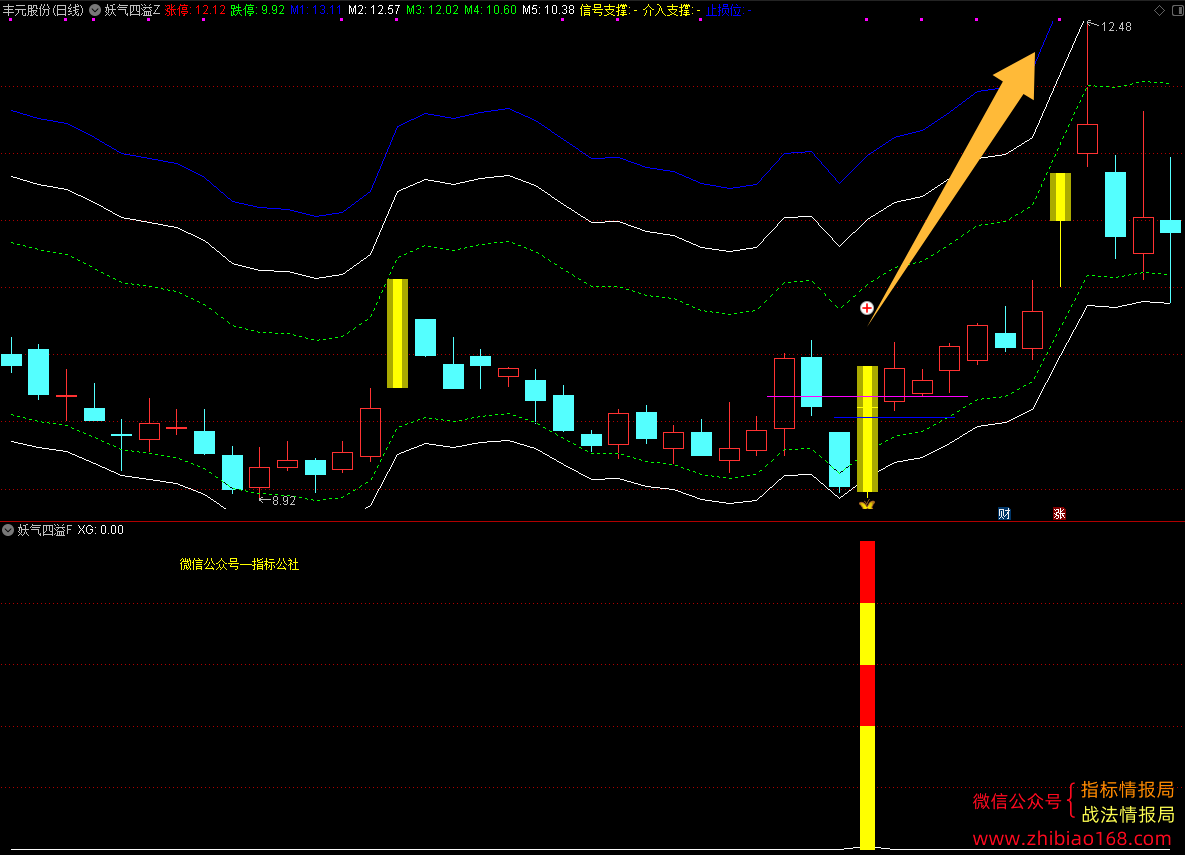Click the horizontal magenta line near the candles
Image resolution: width=1185 pixels, height=855 pixels.
pos(867,396)
